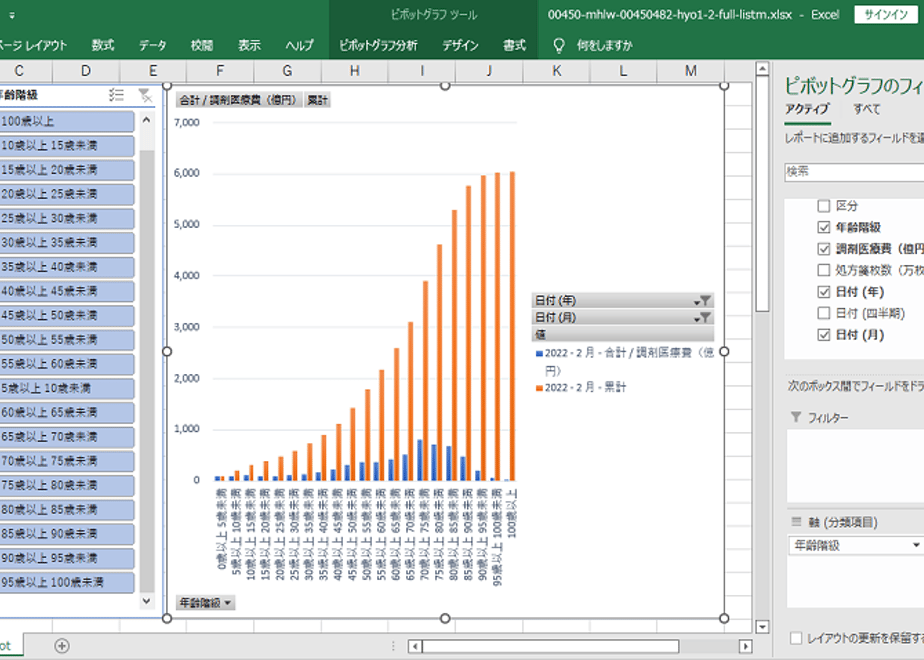Click the funnel icon beside the フィルター area label
The height and width of the screenshot is (660, 924).
coord(796,417)
